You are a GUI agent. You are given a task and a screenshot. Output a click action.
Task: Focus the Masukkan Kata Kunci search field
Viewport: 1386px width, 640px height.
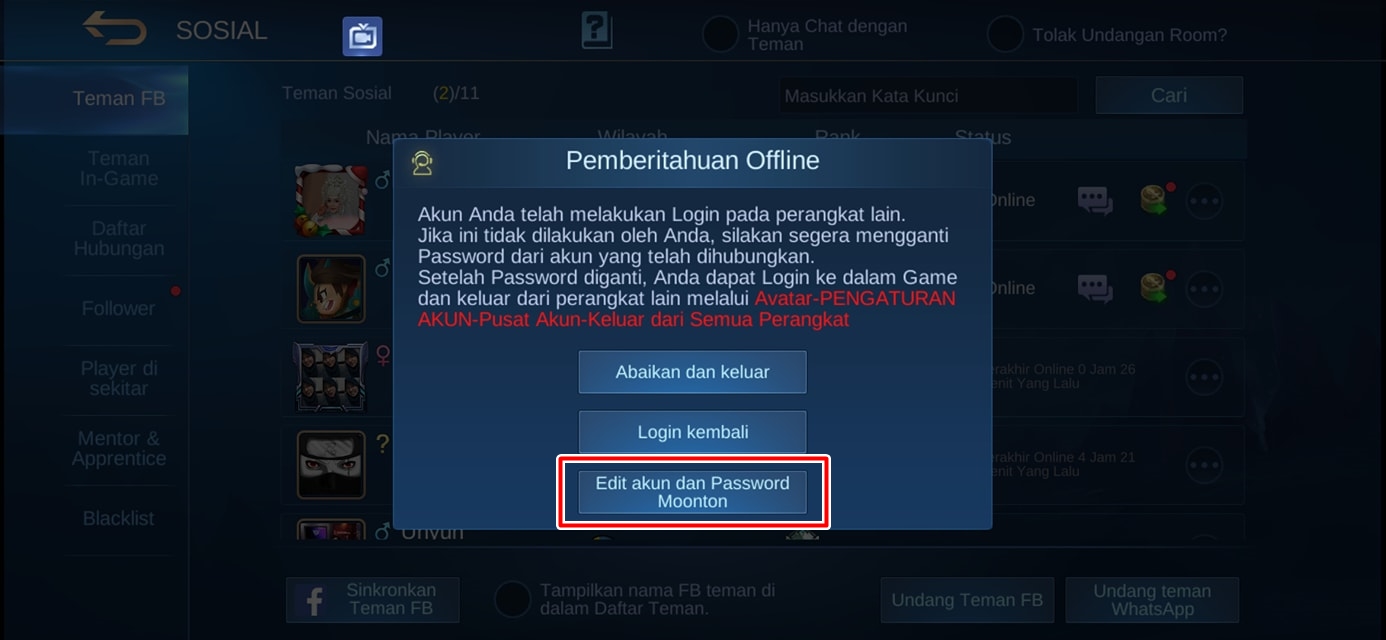(928, 96)
